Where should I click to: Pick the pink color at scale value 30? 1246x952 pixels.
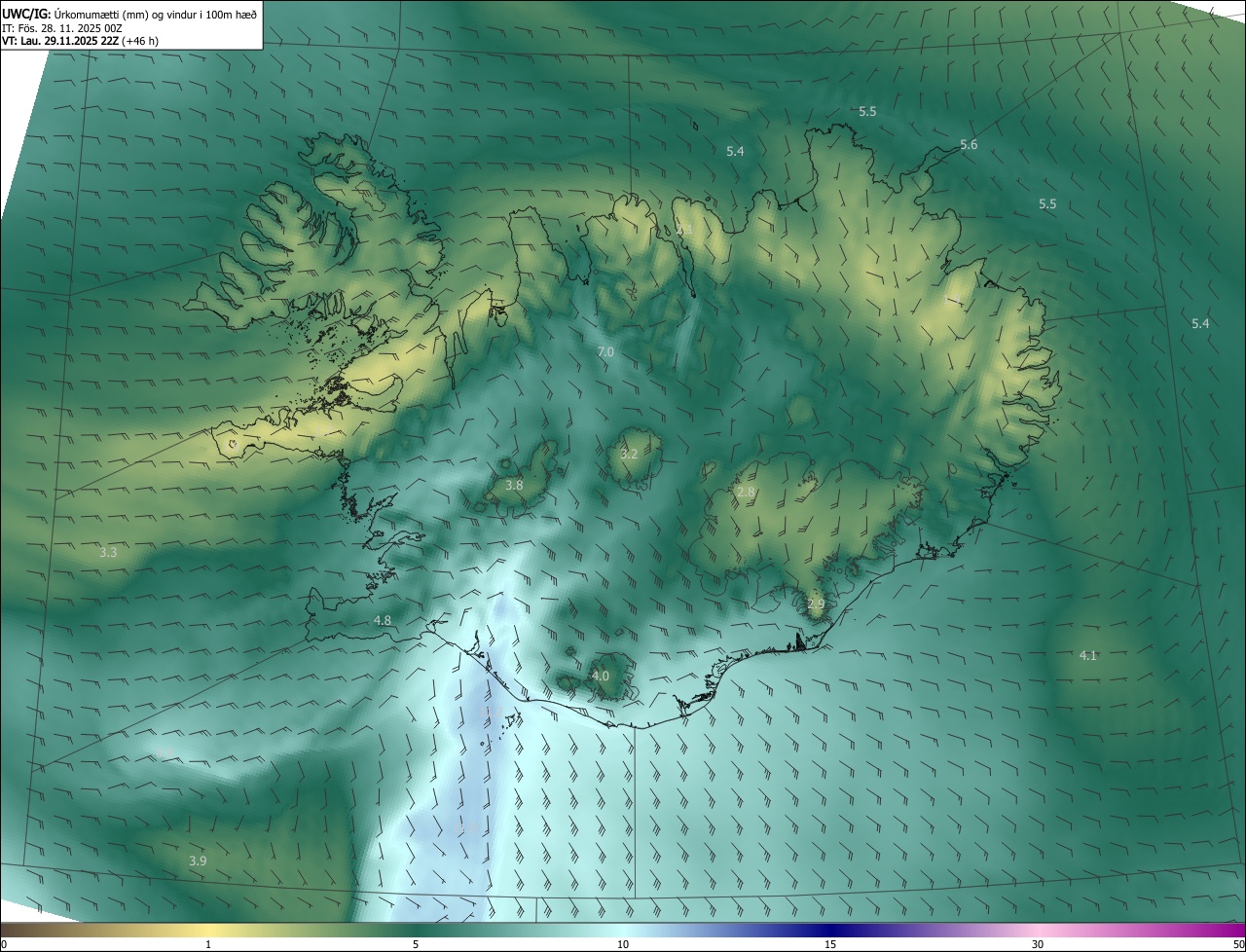[x=1038, y=931]
